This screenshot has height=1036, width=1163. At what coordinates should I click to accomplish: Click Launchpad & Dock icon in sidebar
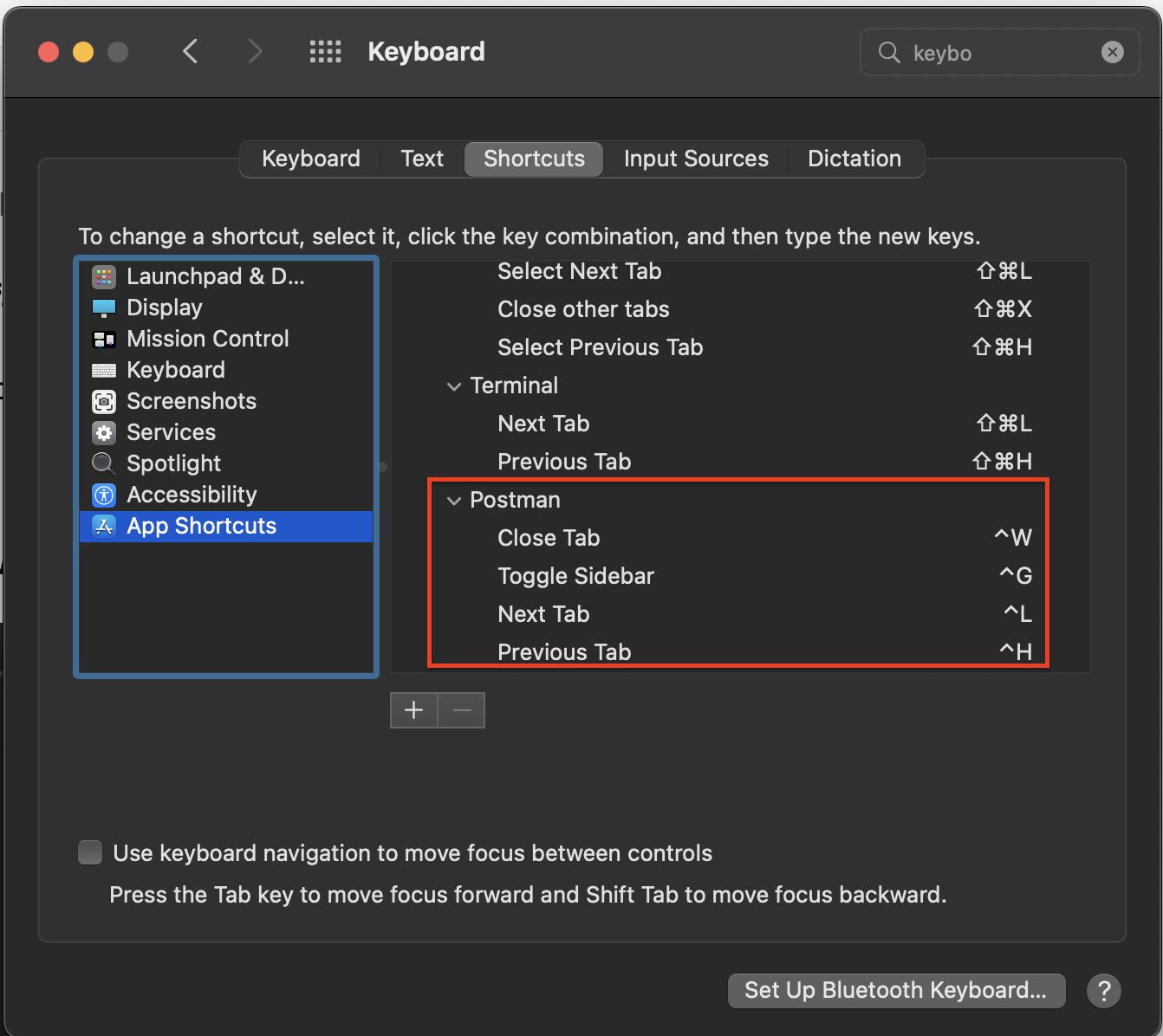pos(104,277)
